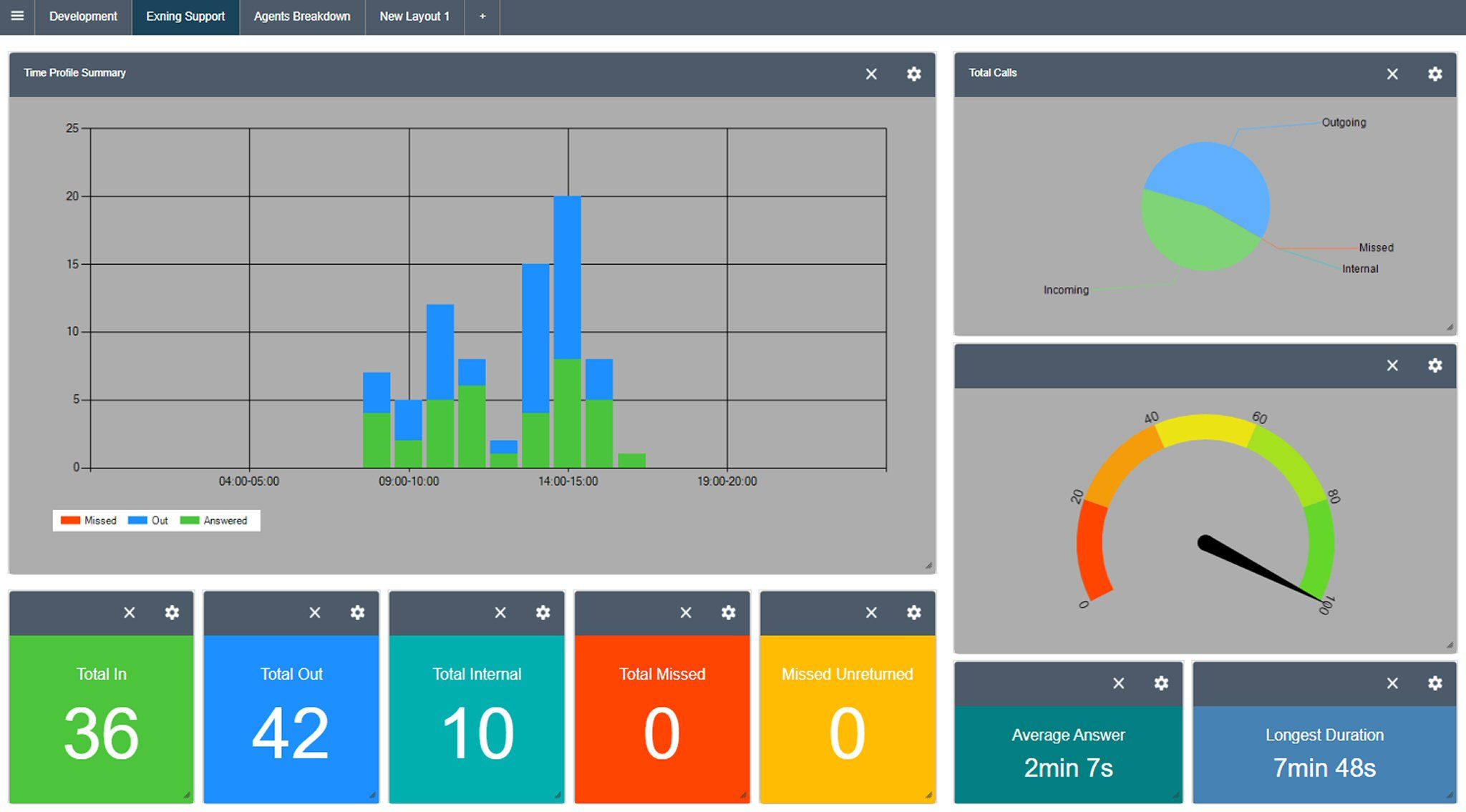Viewport: 1466px width, 812px height.
Task: Switch to New Layout 1 tab
Action: click(x=414, y=16)
